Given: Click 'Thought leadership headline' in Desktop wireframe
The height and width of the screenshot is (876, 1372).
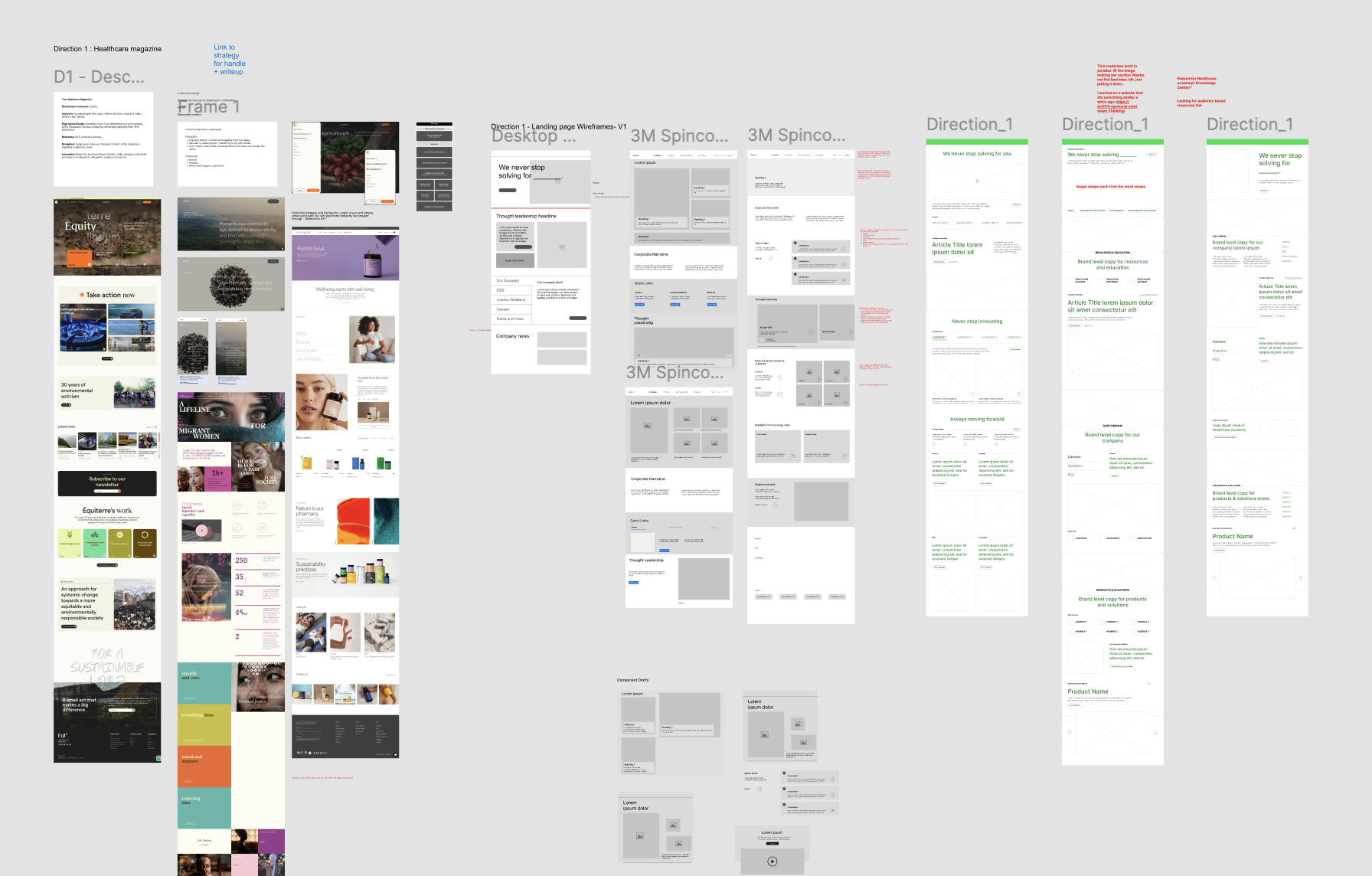Looking at the screenshot, I should point(526,216).
